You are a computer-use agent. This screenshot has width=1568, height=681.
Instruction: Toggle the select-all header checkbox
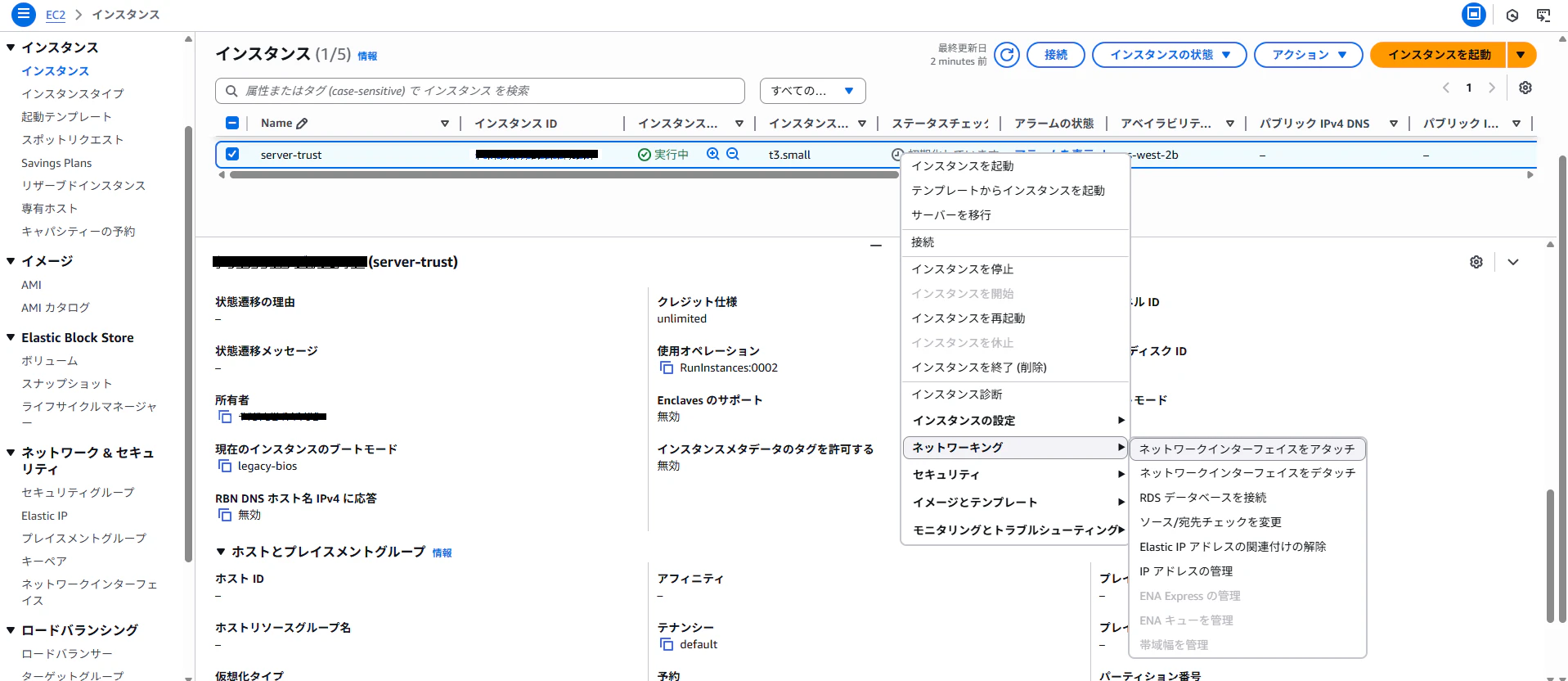coord(232,123)
